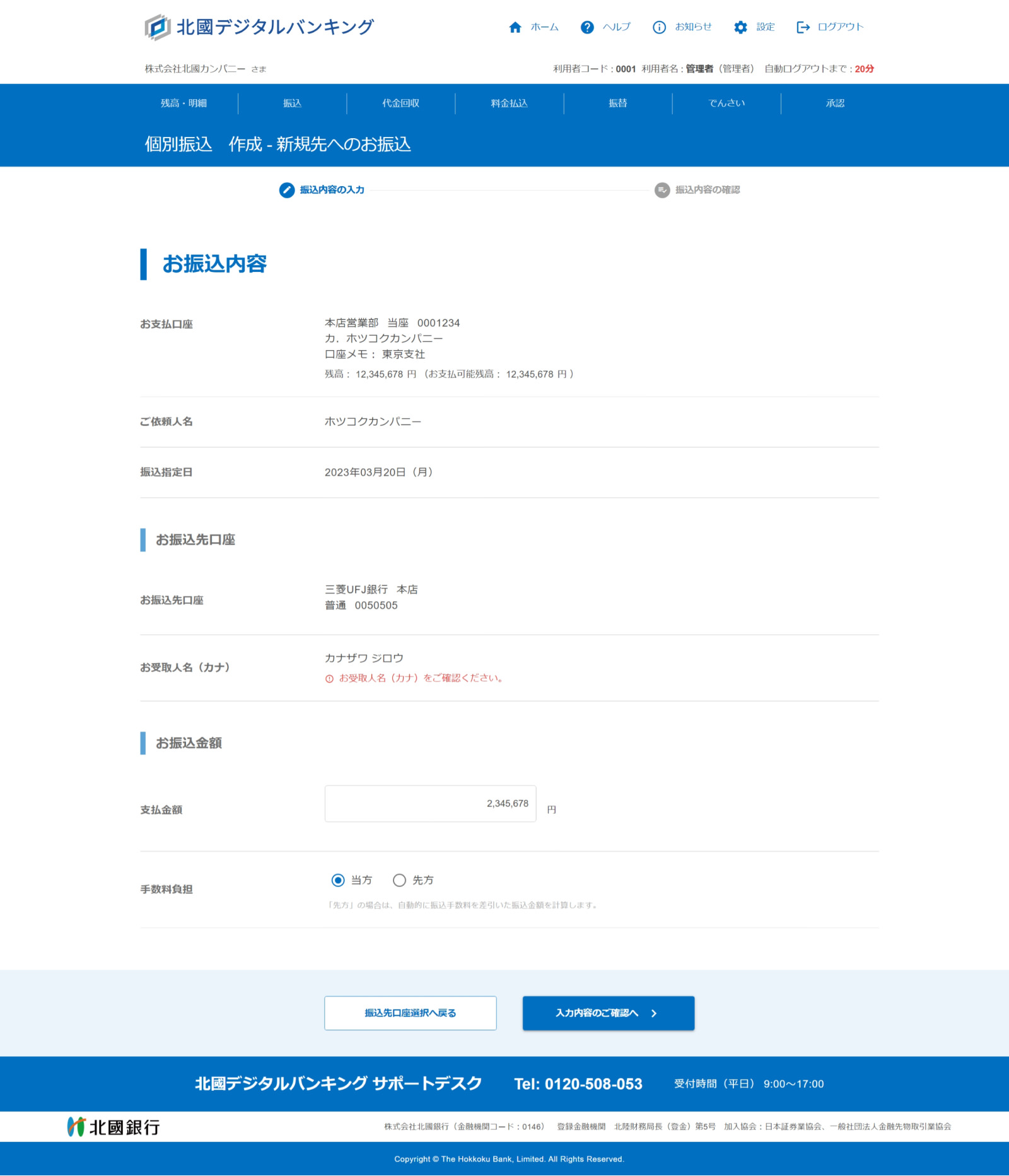Click the ご依頼人名 value ホツコクカンパニー

[373, 422]
